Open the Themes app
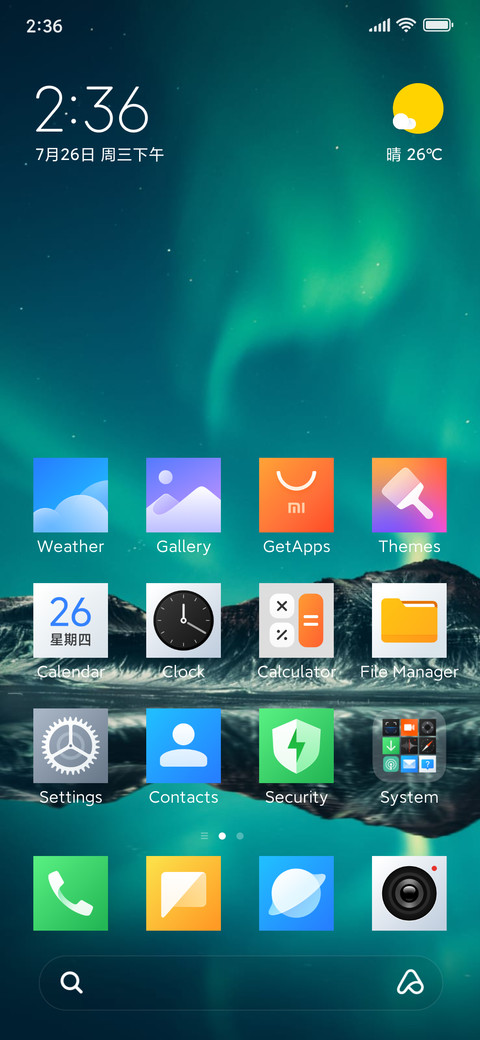480x1040 pixels. pos(409,495)
